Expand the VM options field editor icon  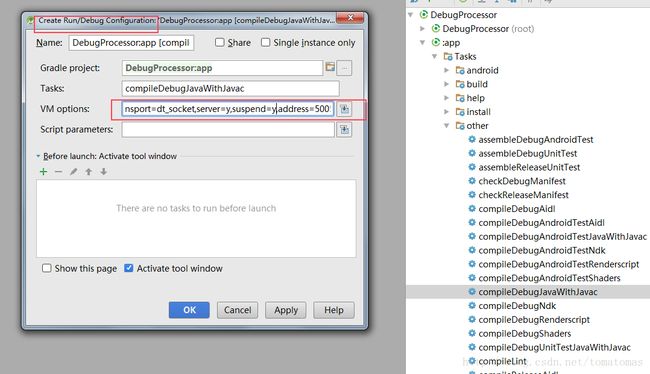344,109
